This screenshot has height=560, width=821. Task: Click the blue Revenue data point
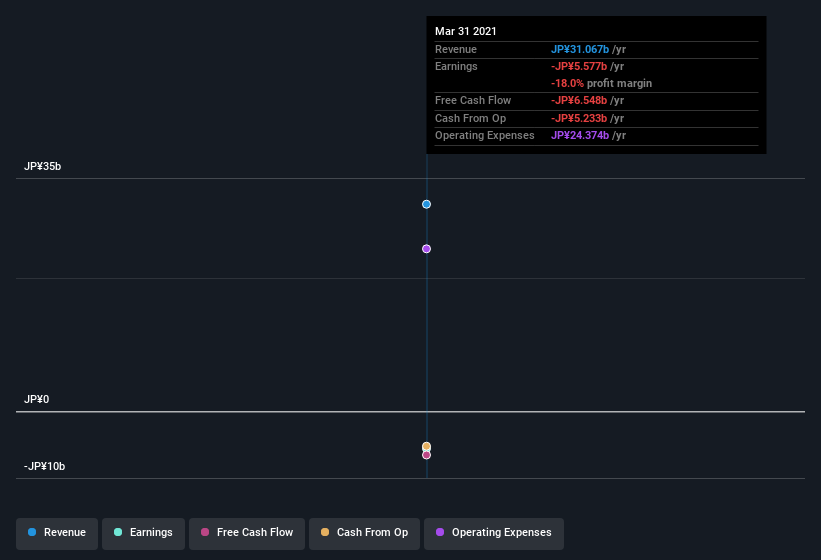[x=426, y=204]
